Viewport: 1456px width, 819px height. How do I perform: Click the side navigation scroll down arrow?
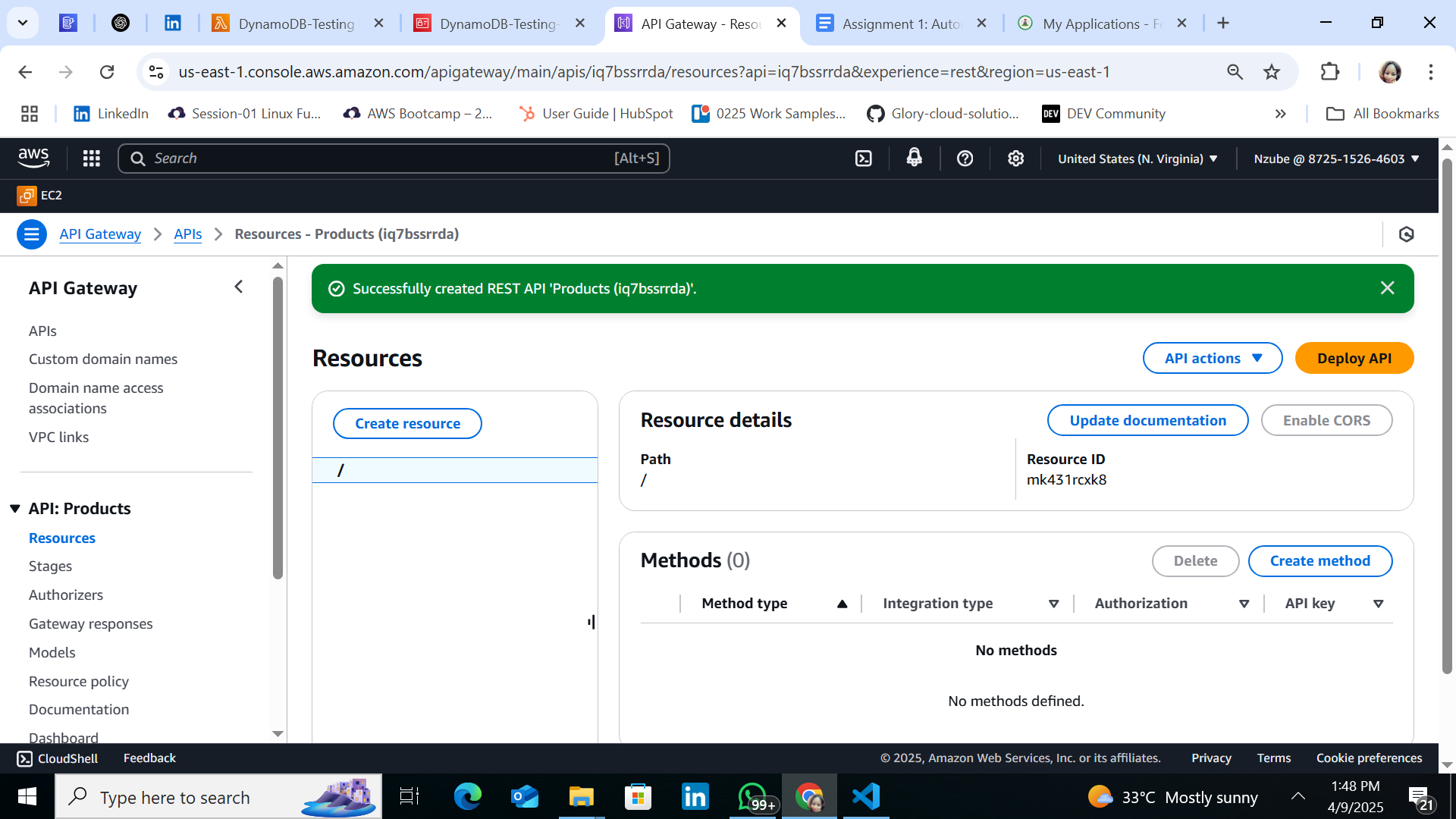[x=278, y=734]
